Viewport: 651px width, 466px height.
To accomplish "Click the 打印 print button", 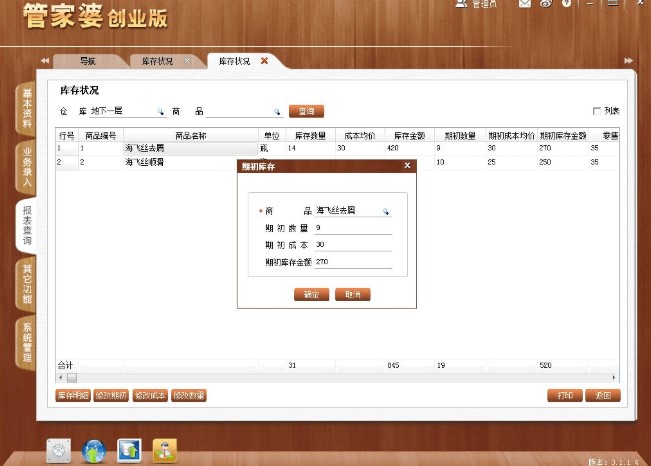I will [565, 396].
